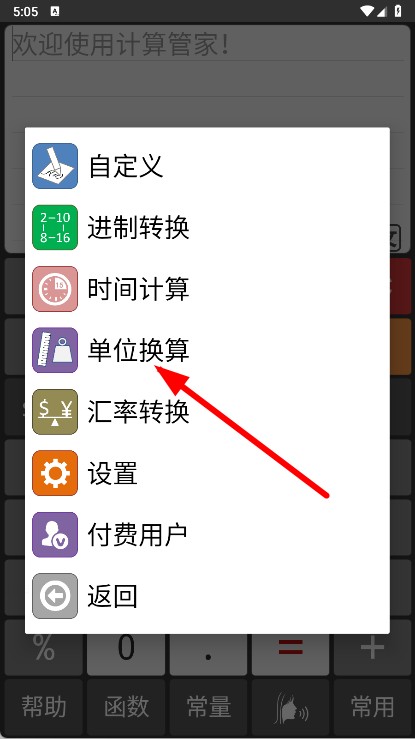This screenshot has height=739, width=415.
Task: Tap the 函数 functions button
Action: pyautogui.click(x=126, y=706)
